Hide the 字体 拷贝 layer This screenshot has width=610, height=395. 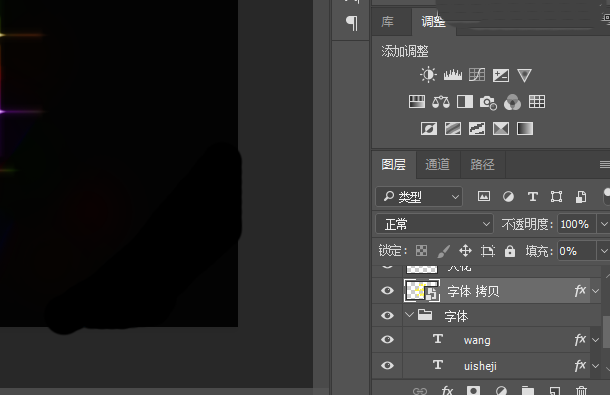coord(387,290)
